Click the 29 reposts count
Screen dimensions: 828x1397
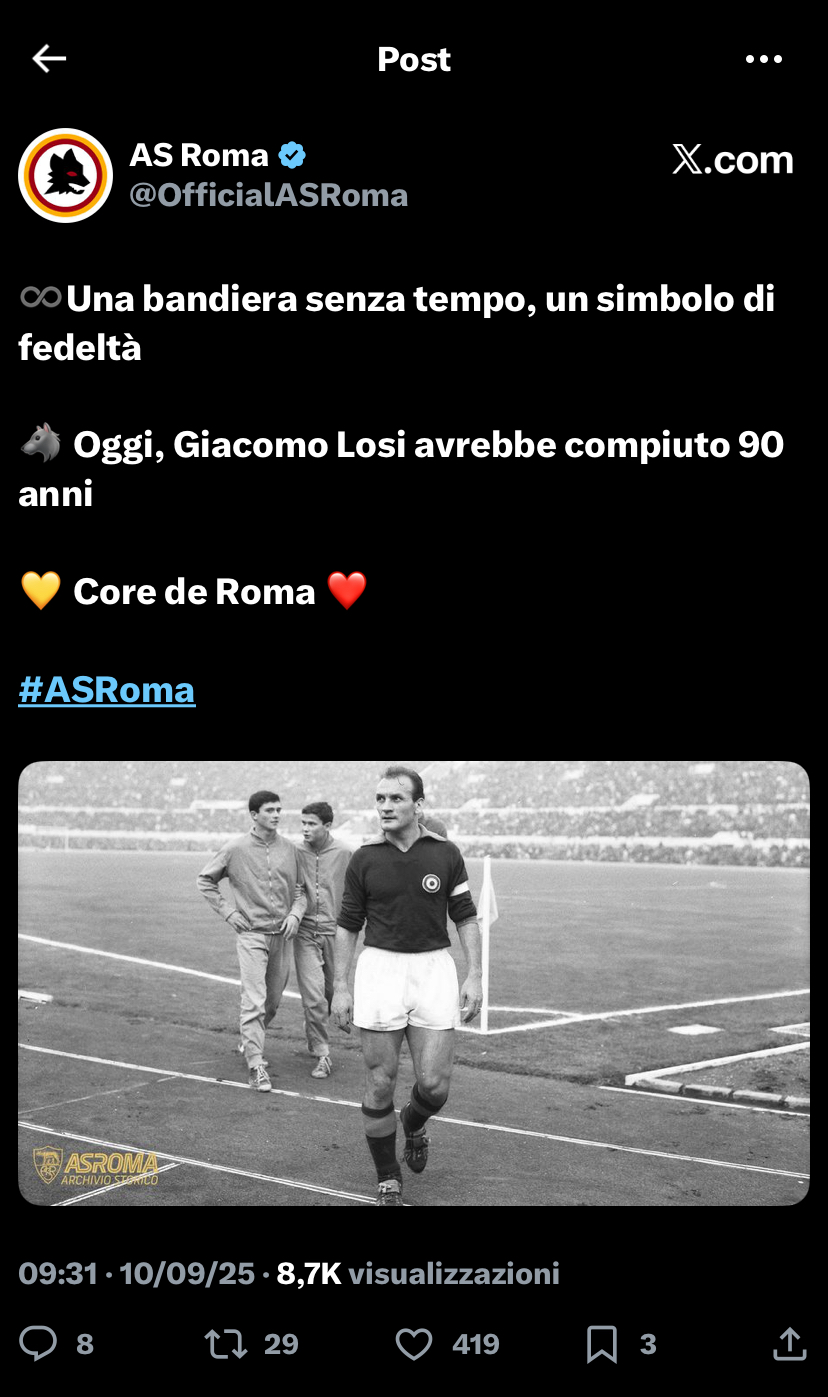281,1344
